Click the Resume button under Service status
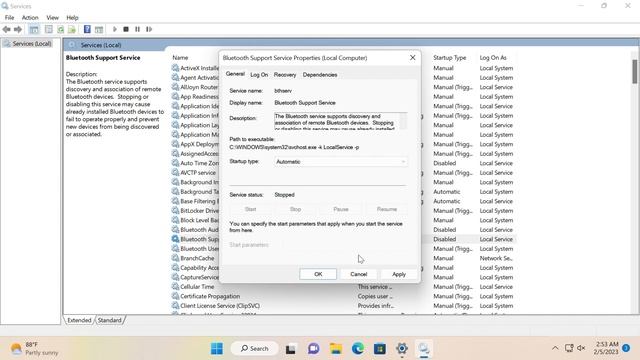Image resolution: width=640 pixels, height=360 pixels. click(387, 209)
